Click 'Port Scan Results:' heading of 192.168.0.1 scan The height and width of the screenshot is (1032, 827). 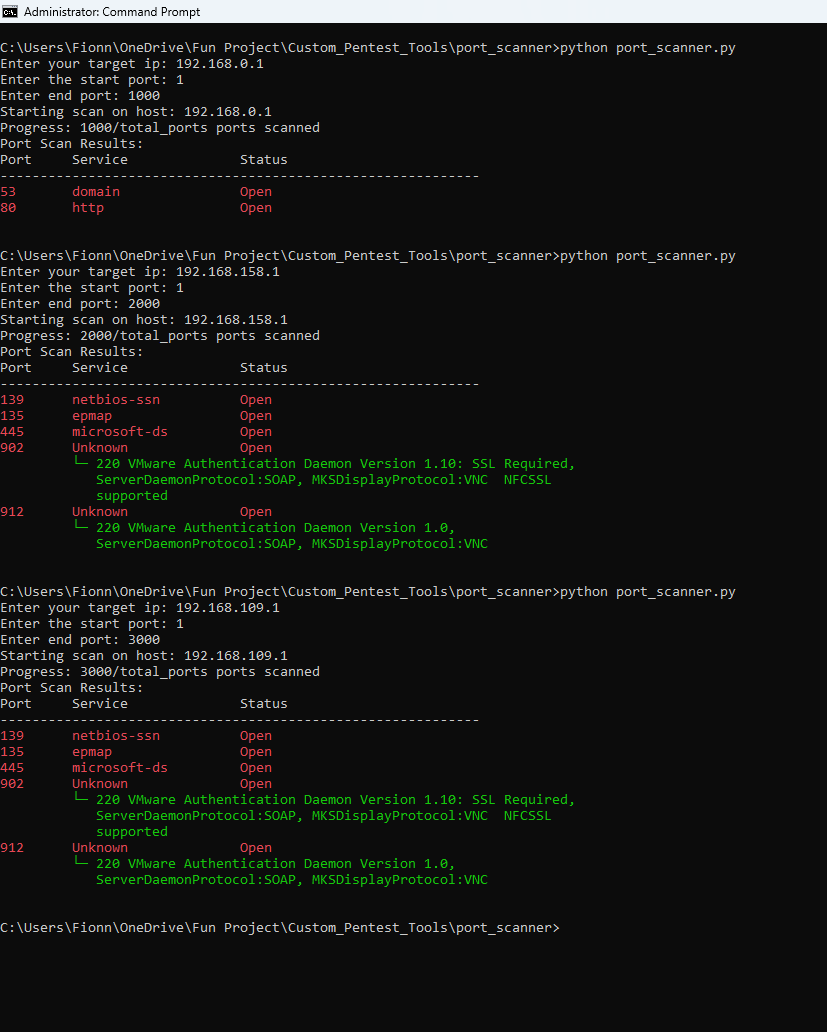72,144
